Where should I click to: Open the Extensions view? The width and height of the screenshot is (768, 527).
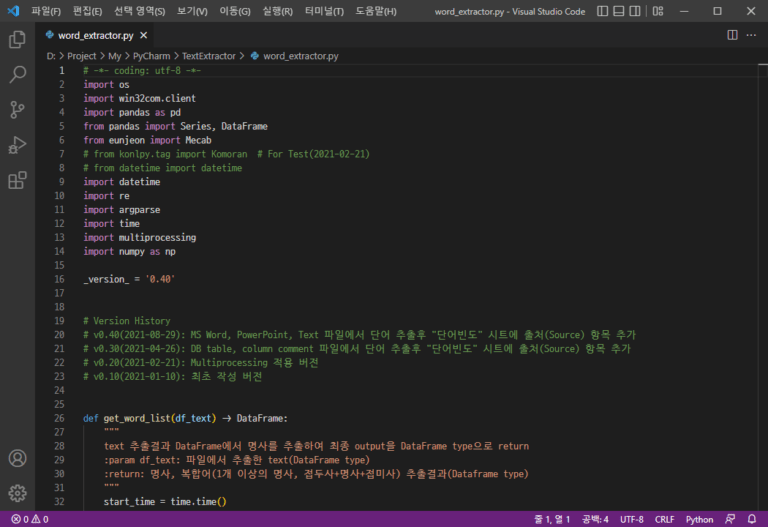(17, 180)
